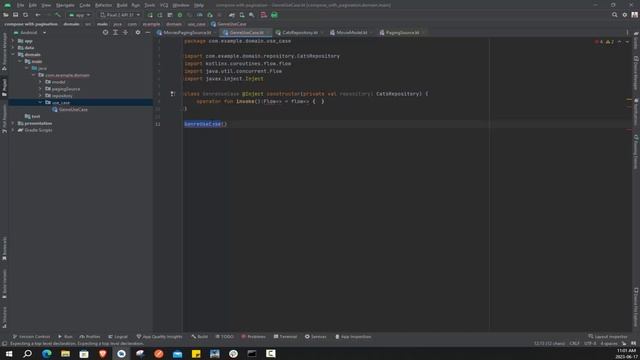Screen dimensions: 640x360
Task: Open the Android project view dropdown
Action: 31,32
